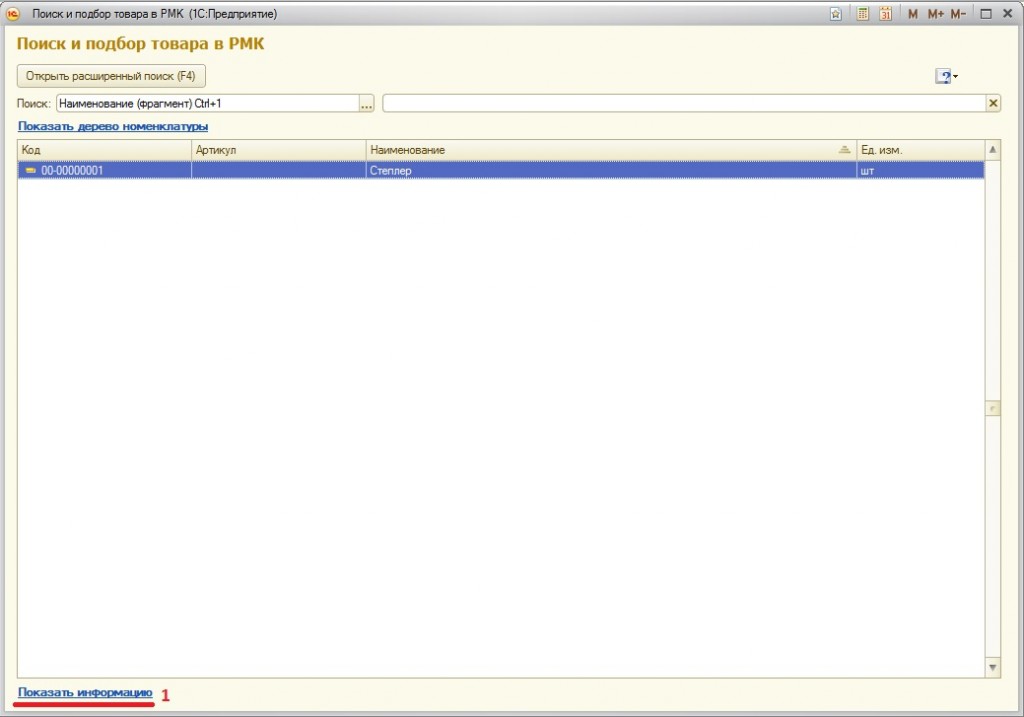The width and height of the screenshot is (1024, 717).
Task: Open the calculator icon in title bar
Action: tap(863, 14)
